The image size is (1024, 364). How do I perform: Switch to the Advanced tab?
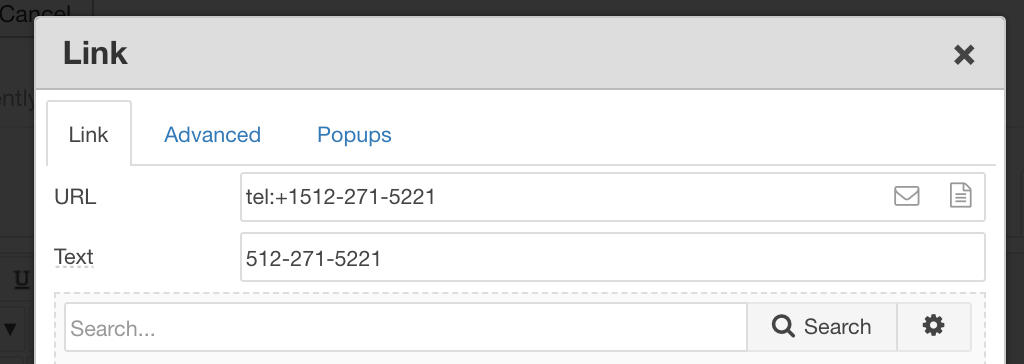tap(212, 135)
